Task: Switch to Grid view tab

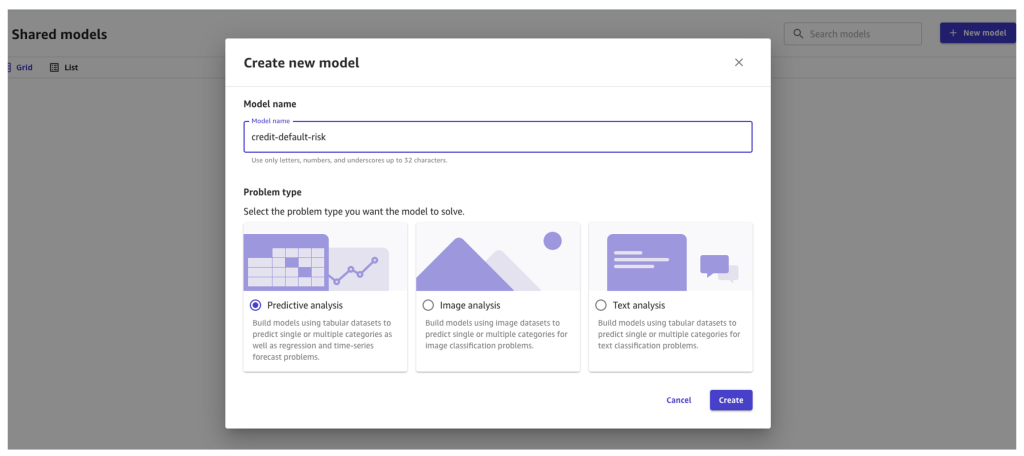Action: click(x=20, y=67)
